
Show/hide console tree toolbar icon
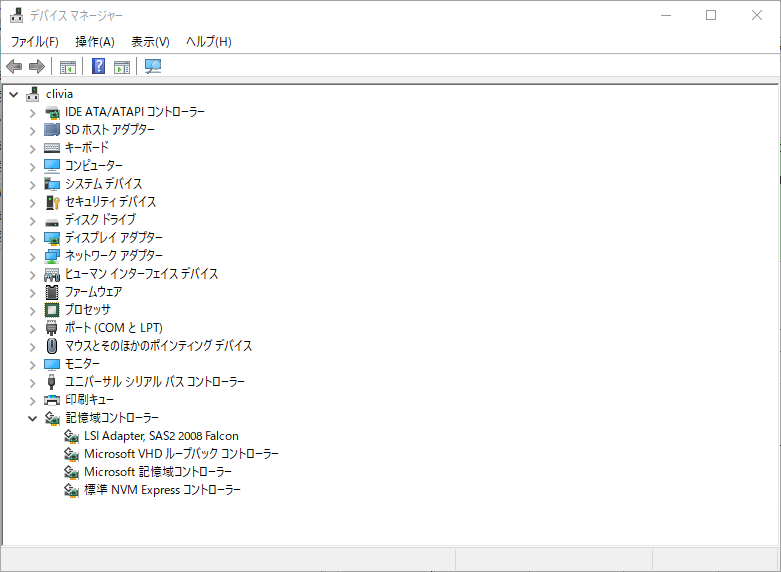pos(68,66)
